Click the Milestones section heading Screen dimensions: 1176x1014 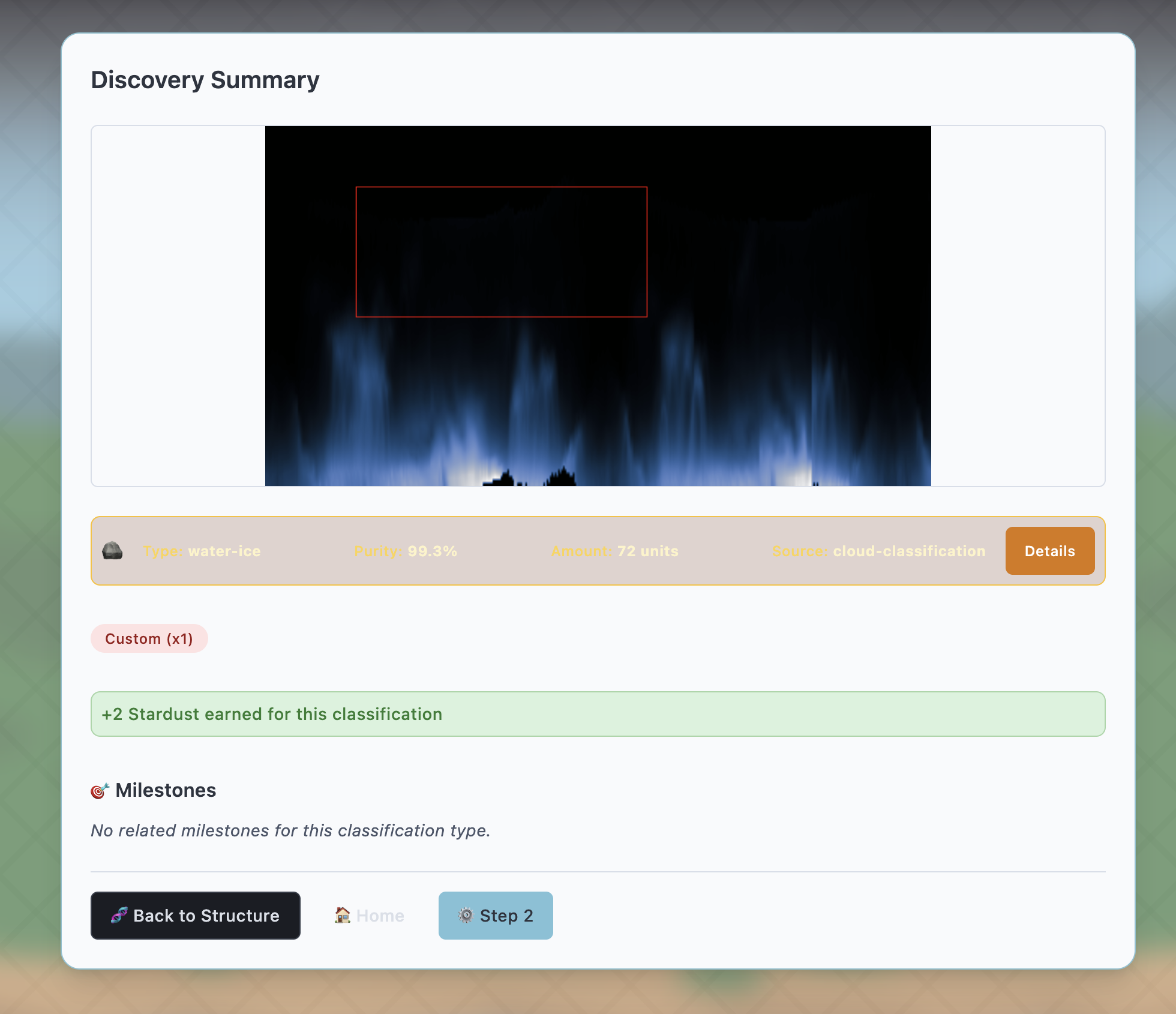(x=166, y=790)
